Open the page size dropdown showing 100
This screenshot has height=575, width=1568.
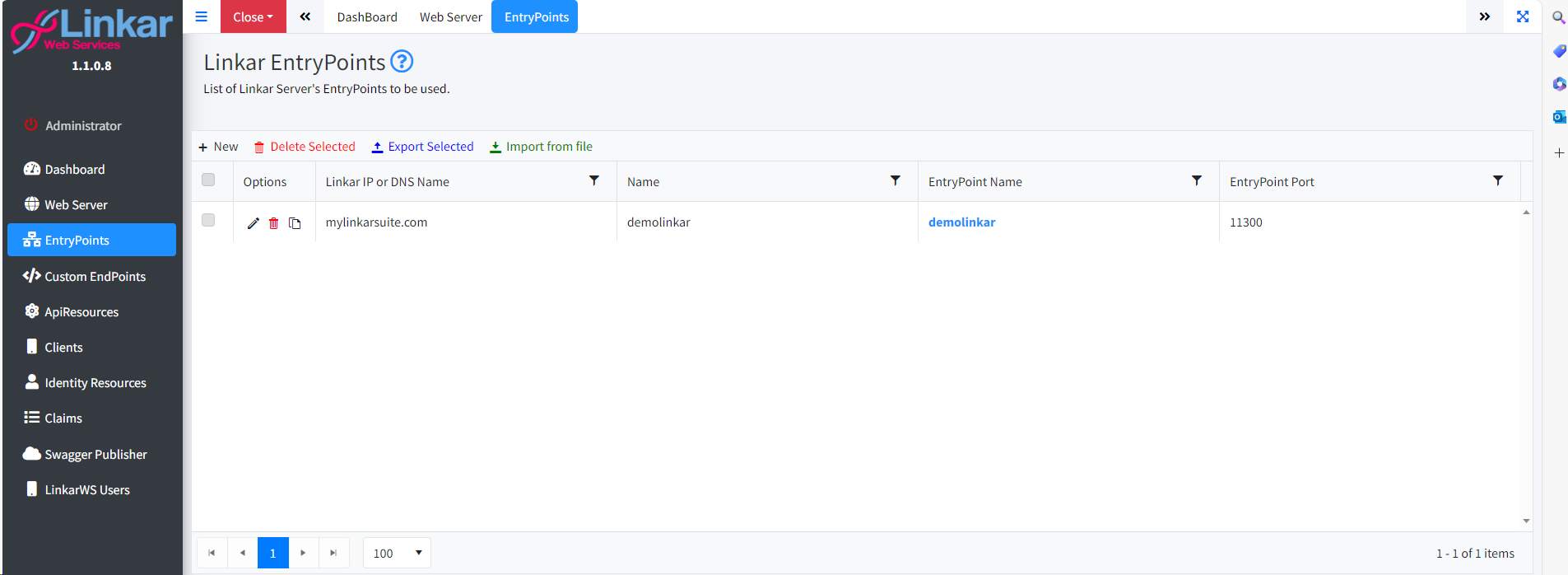point(397,553)
